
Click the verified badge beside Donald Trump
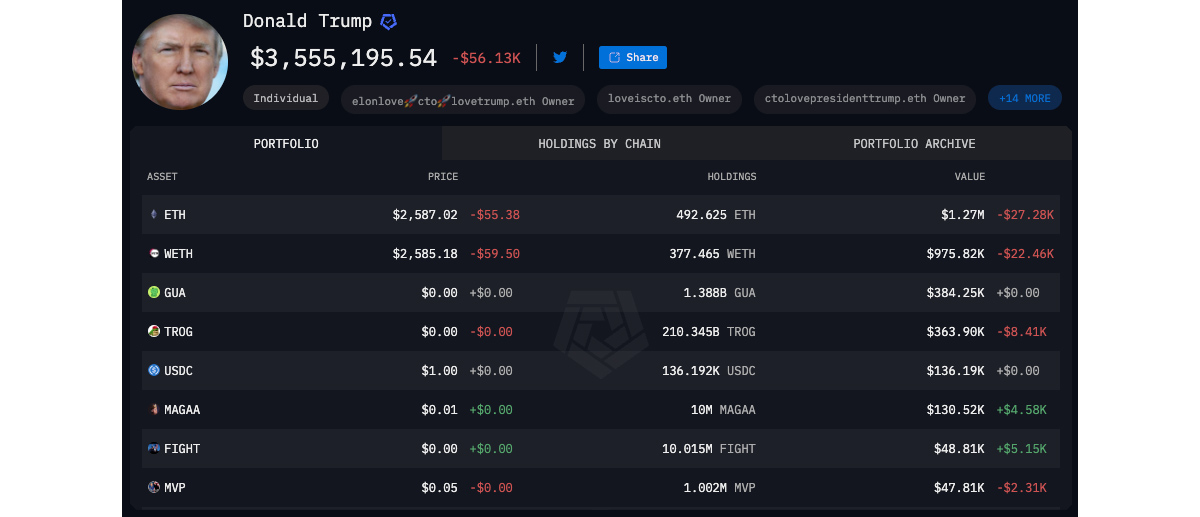388,21
